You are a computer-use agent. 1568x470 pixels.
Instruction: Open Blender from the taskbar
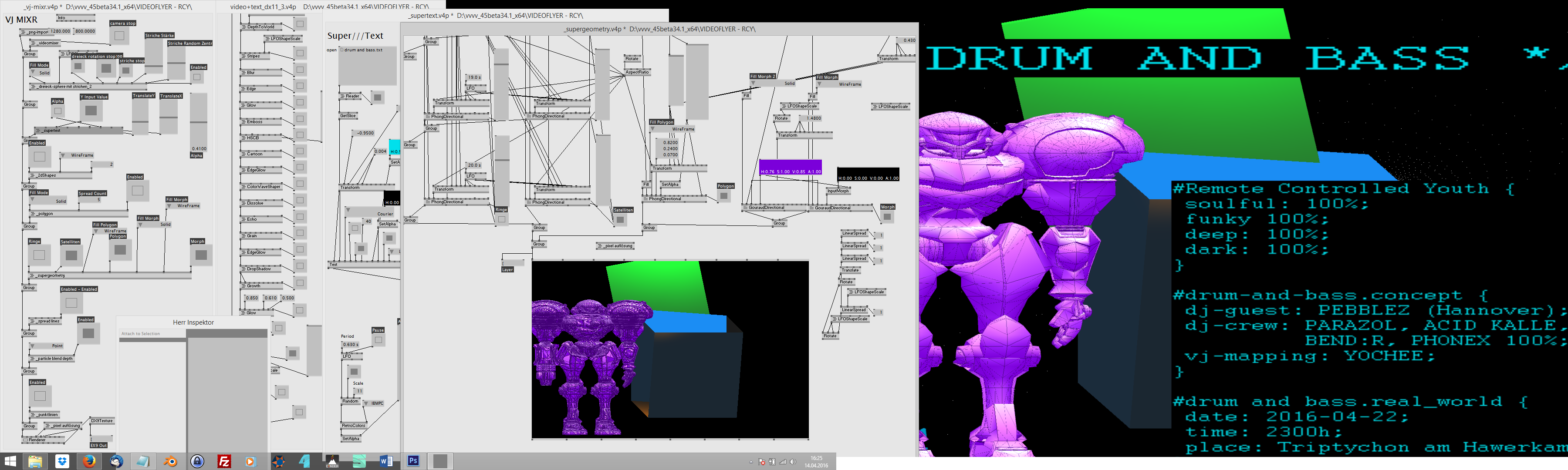click(170, 461)
